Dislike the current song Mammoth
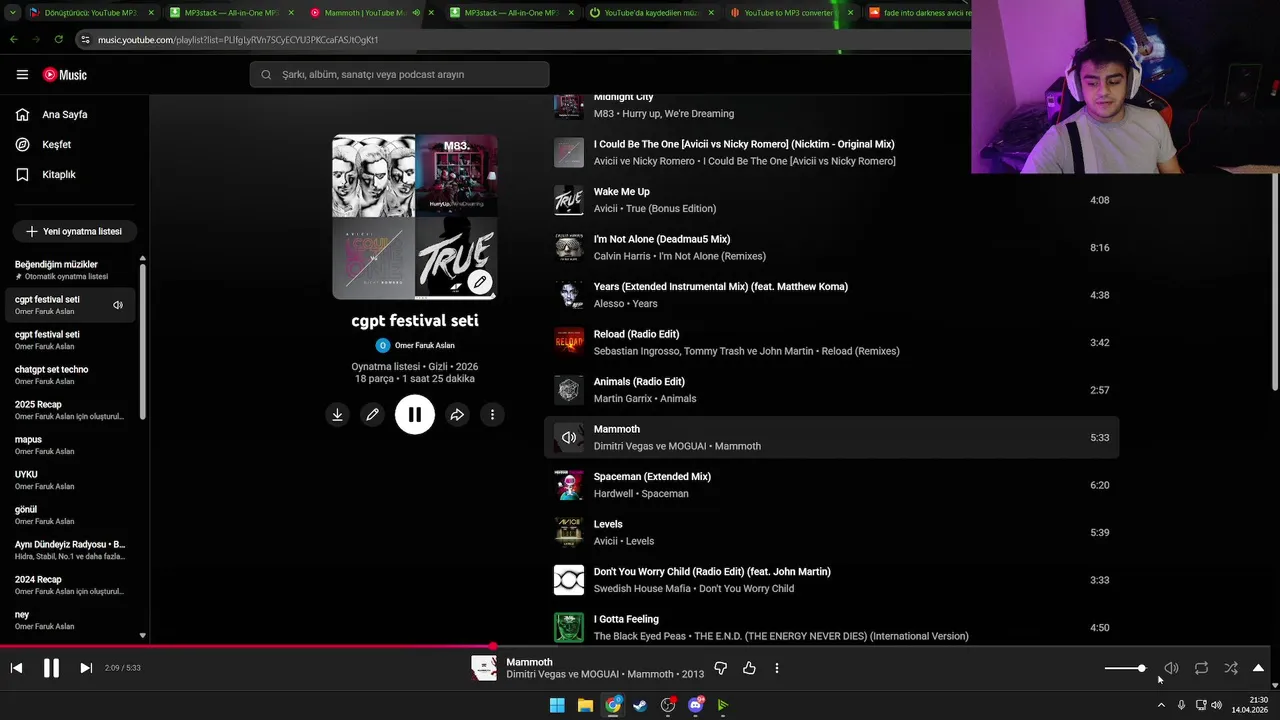The height and width of the screenshot is (720, 1280). (720, 668)
